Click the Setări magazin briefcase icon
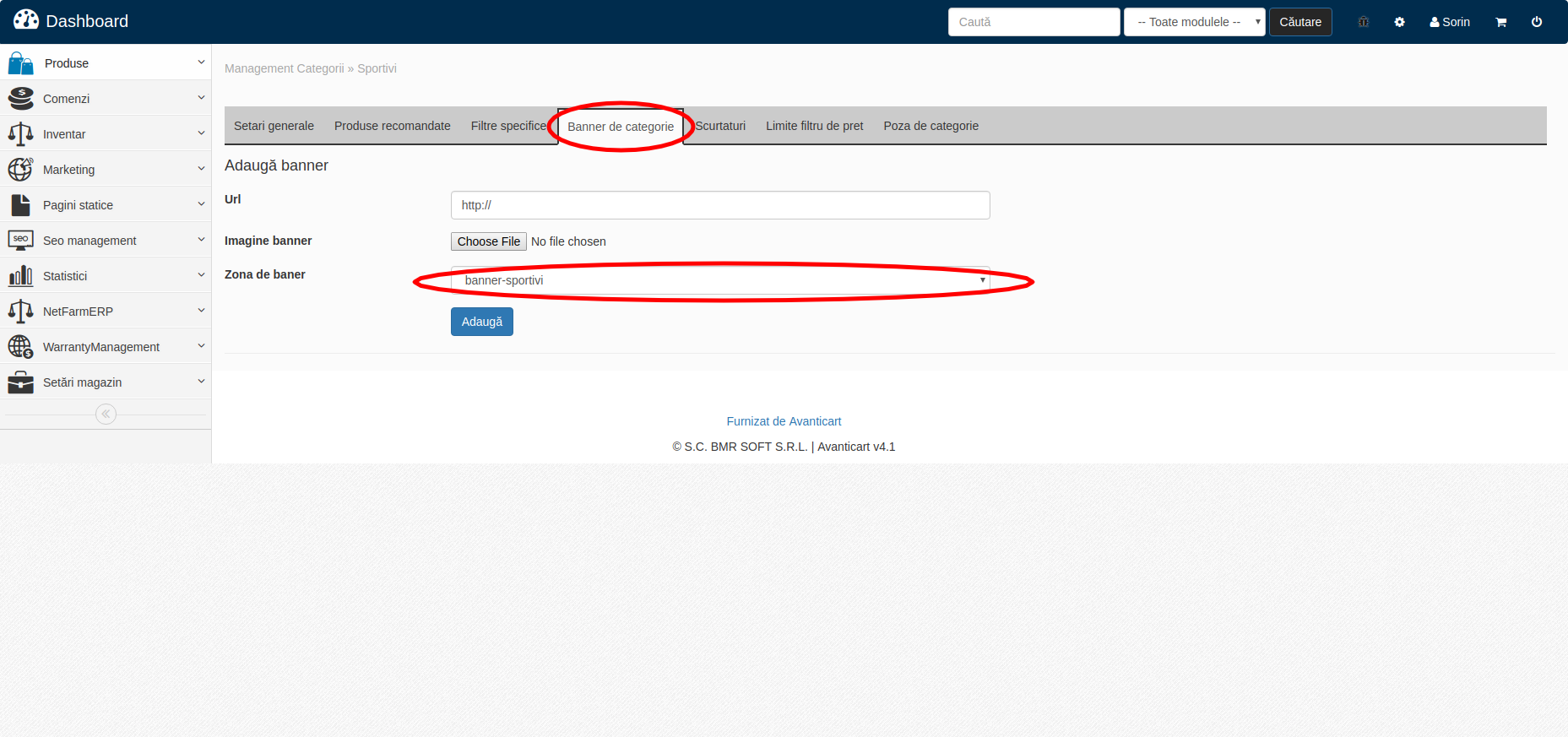The image size is (1568, 737). pyautogui.click(x=21, y=382)
